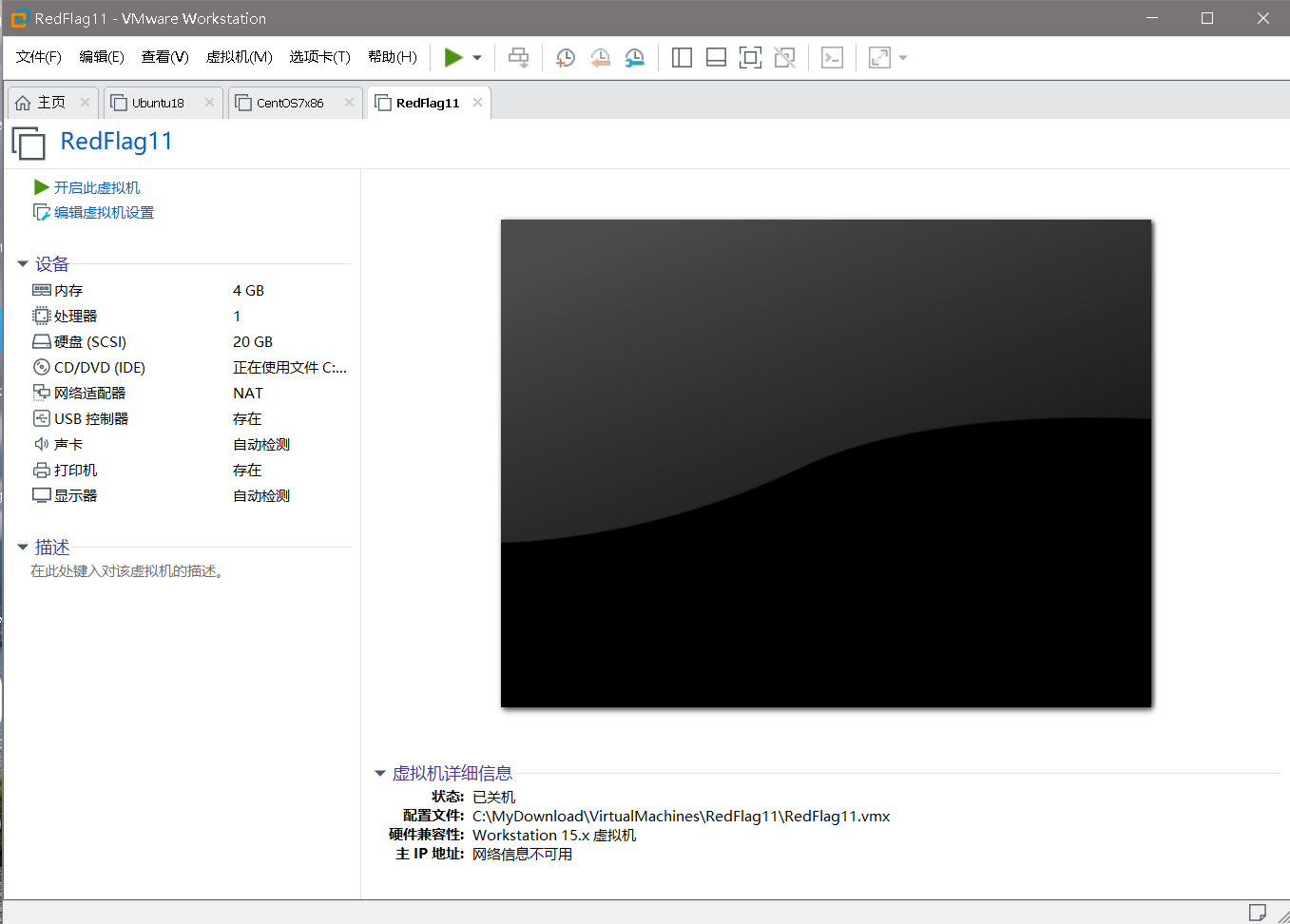The image size is (1290, 924).
Task: Click the NAT network value
Action: click(x=248, y=394)
